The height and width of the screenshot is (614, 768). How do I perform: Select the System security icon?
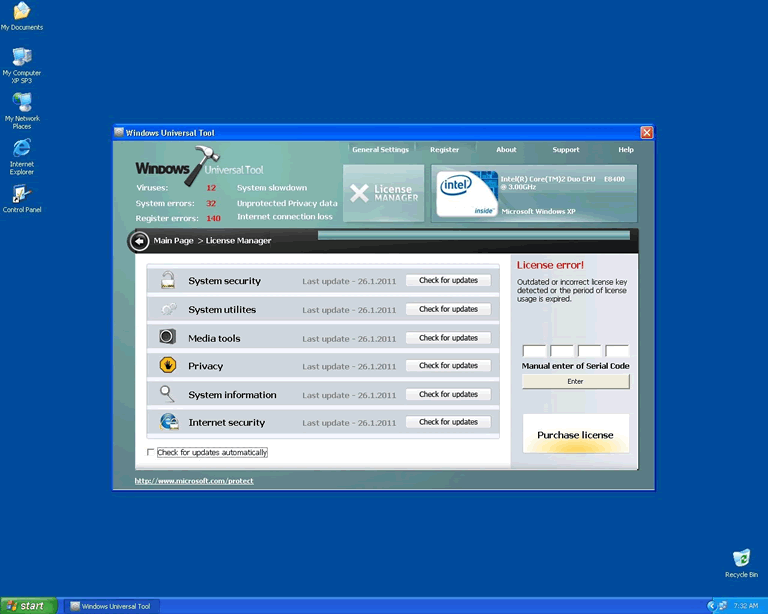point(168,281)
